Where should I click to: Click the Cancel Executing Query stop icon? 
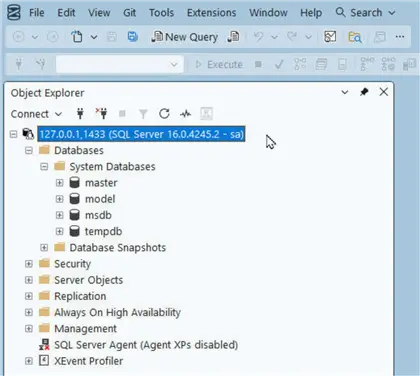click(x=258, y=64)
